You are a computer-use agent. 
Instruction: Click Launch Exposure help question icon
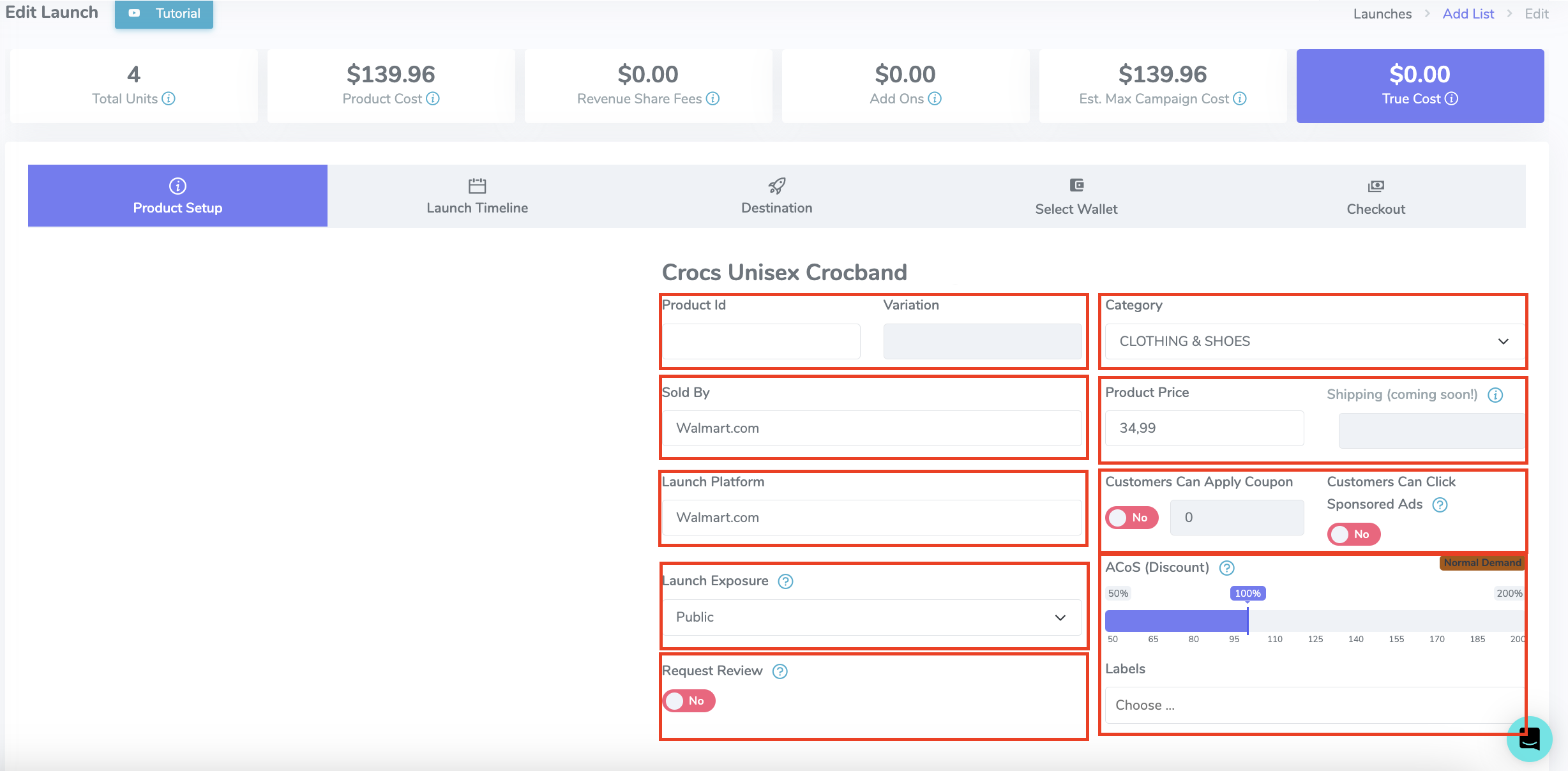[x=786, y=581]
